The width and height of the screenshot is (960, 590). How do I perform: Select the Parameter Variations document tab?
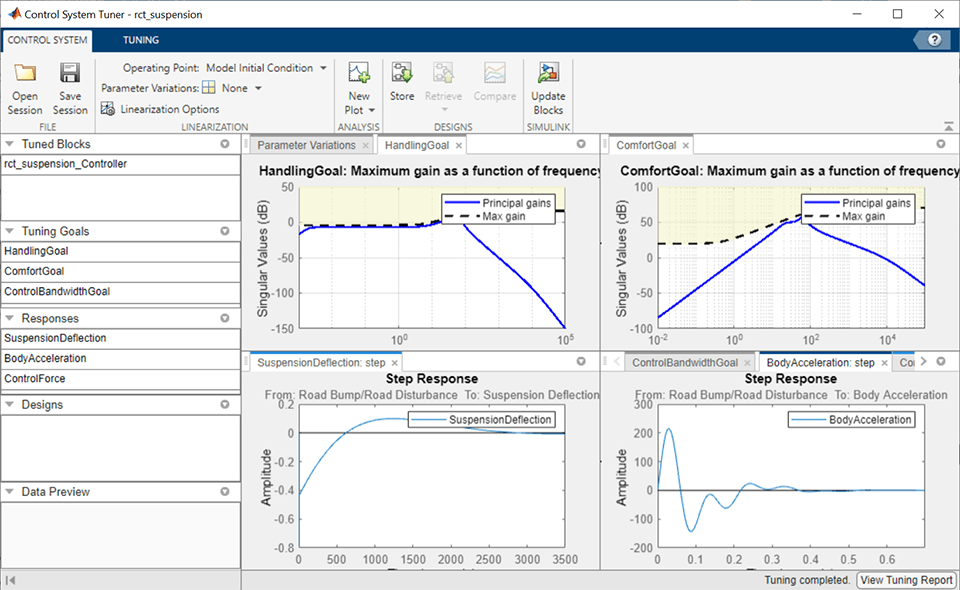tap(306, 145)
